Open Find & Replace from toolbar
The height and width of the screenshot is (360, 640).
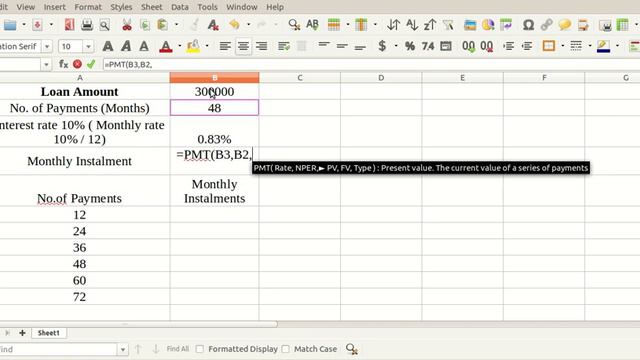click(x=294, y=25)
